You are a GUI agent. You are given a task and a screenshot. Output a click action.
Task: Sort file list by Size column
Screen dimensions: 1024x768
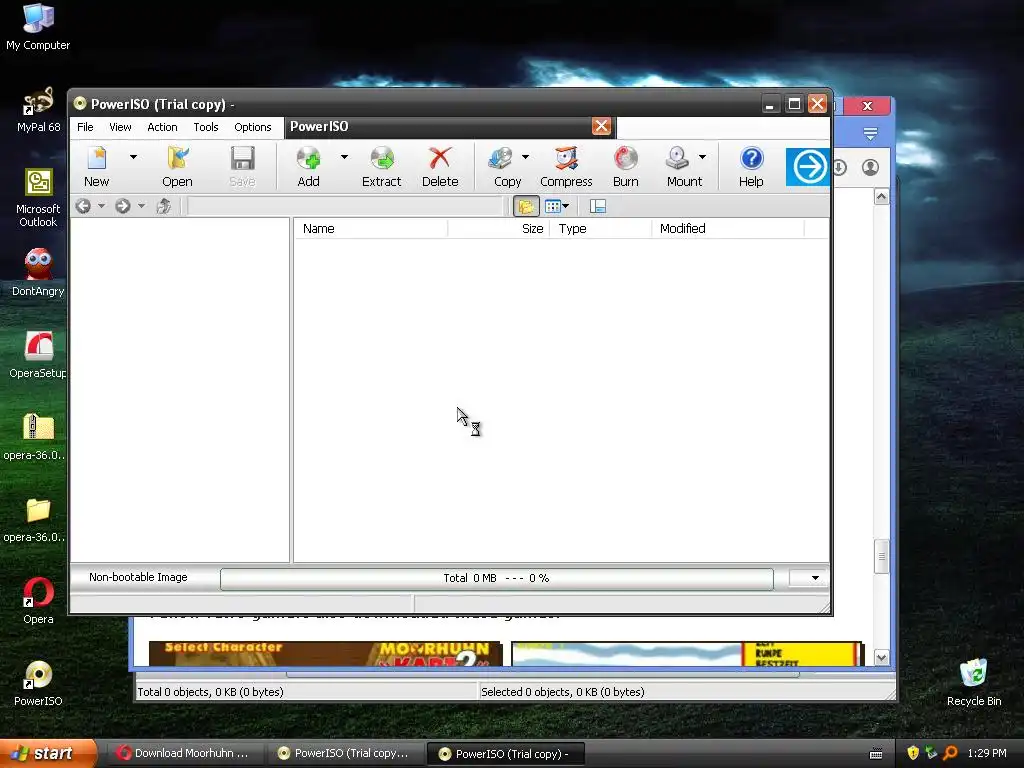[498, 229]
